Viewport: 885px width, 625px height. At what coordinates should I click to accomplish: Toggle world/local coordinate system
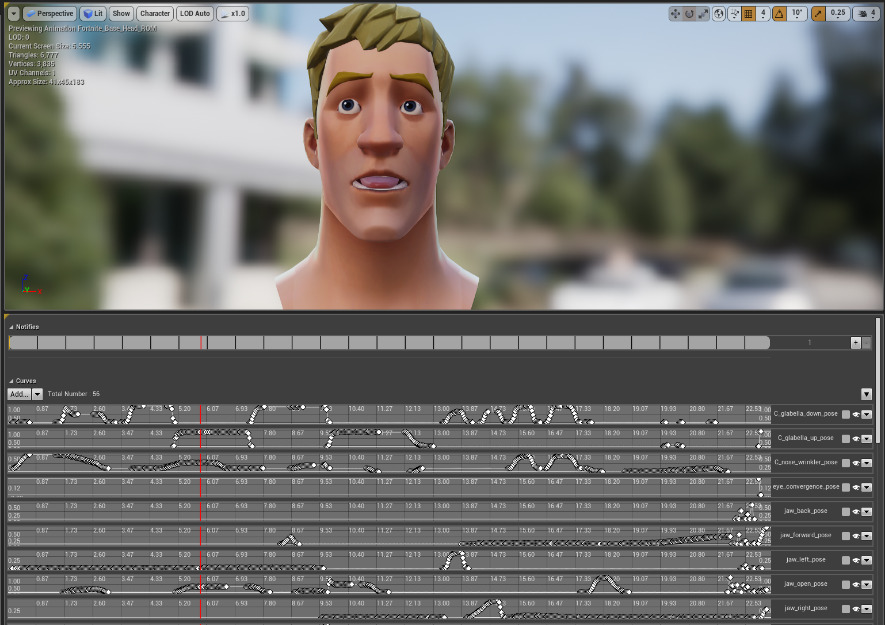[x=718, y=12]
